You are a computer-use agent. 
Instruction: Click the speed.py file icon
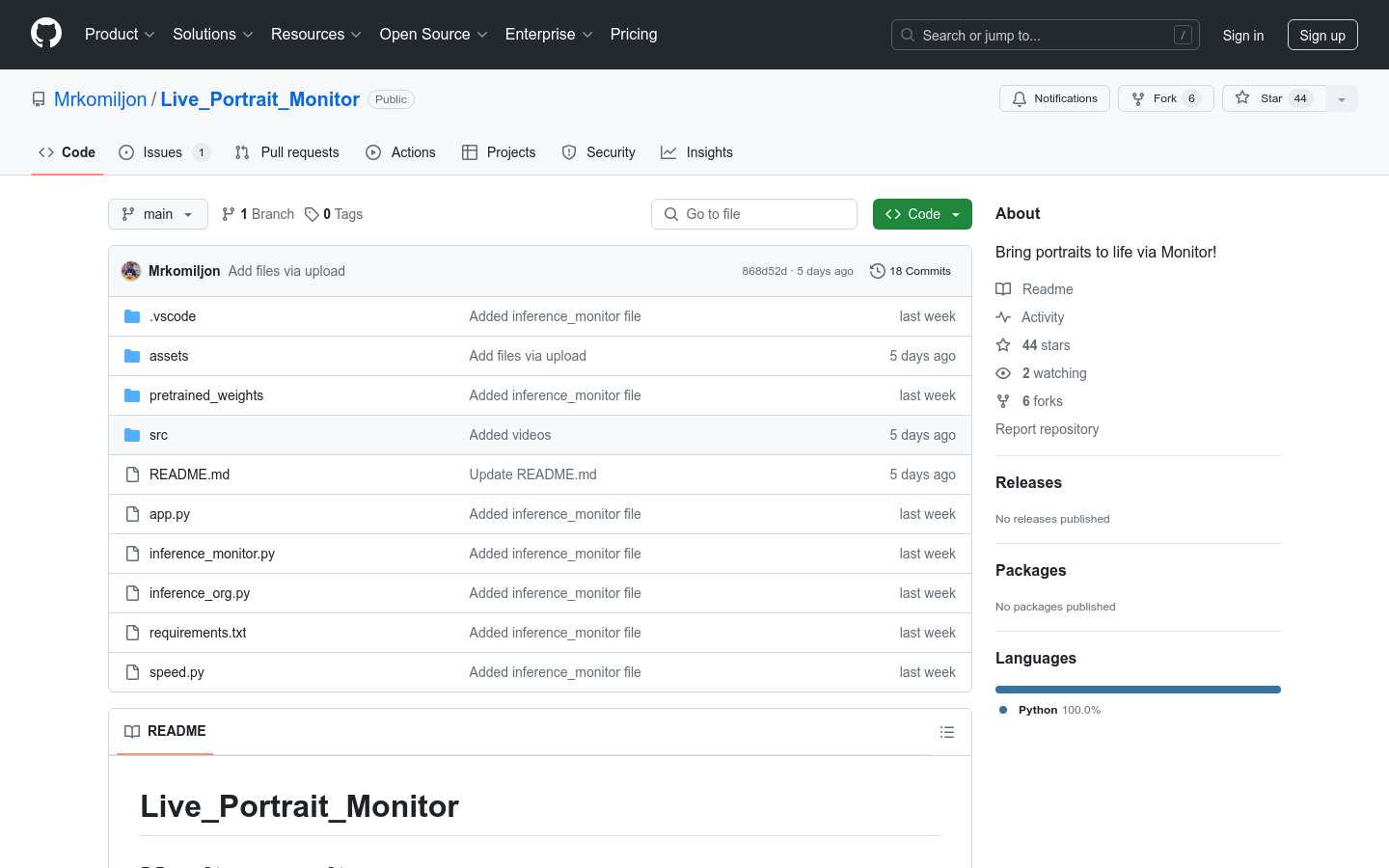[132, 672]
